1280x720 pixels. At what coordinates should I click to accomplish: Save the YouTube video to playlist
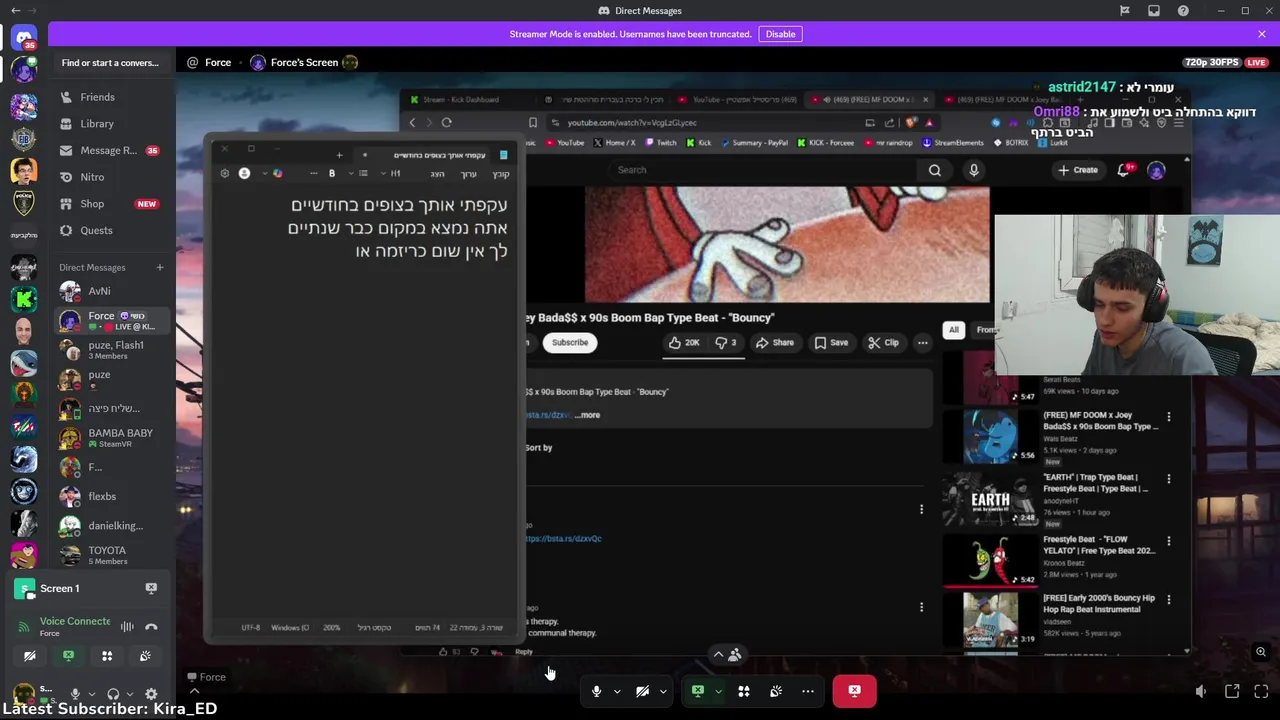831,343
